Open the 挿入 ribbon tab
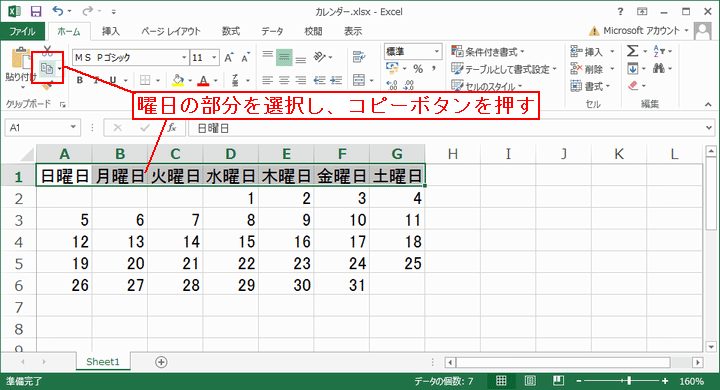Viewport: 720px width, 390px height. pyautogui.click(x=110, y=31)
